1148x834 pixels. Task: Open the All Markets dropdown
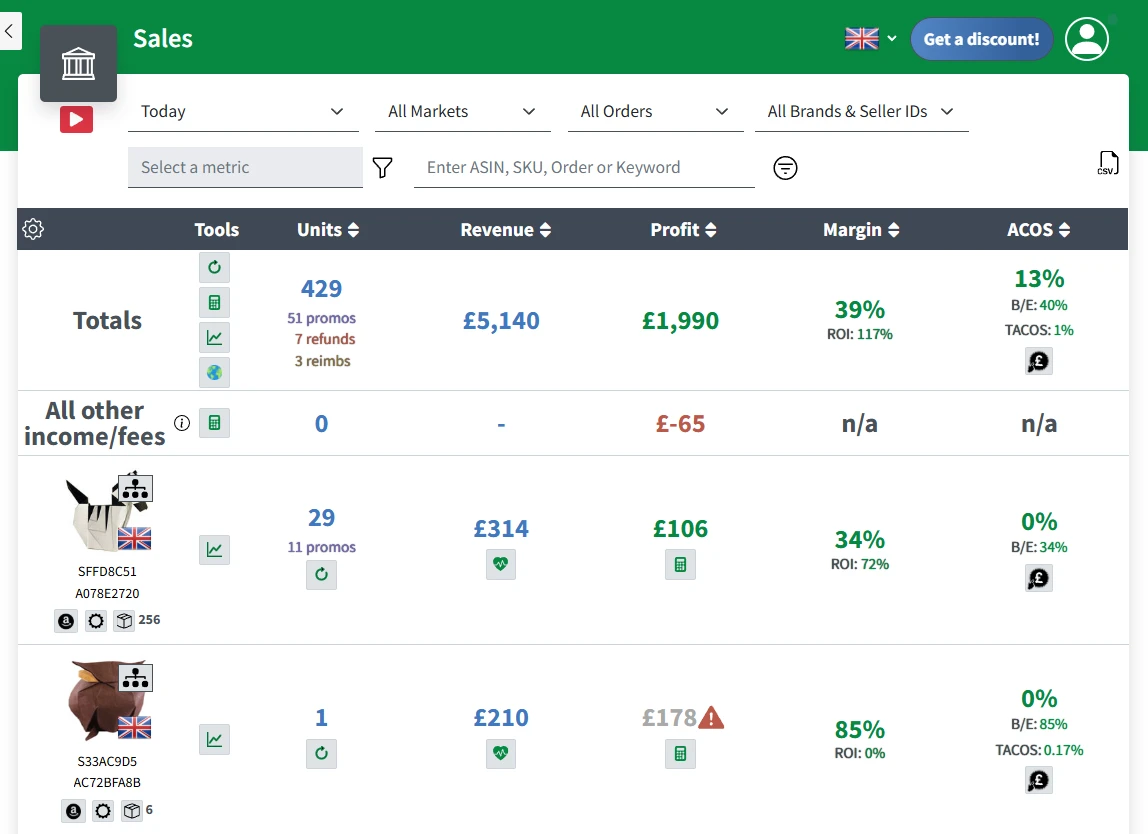(x=463, y=111)
